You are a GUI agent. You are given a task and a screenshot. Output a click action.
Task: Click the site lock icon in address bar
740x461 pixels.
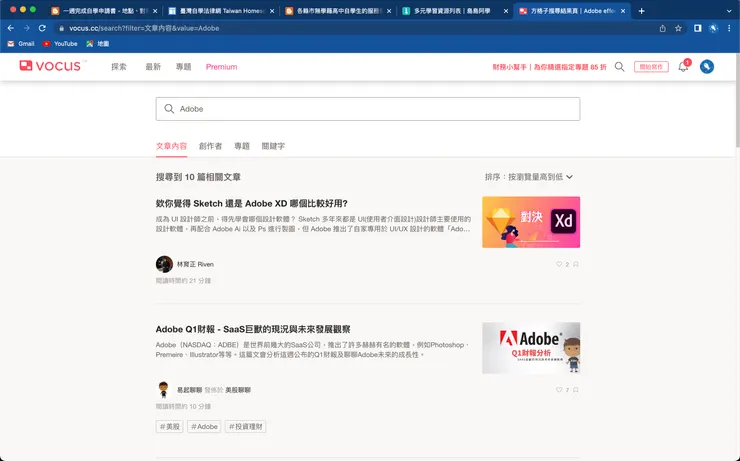pyautogui.click(x=61, y=28)
